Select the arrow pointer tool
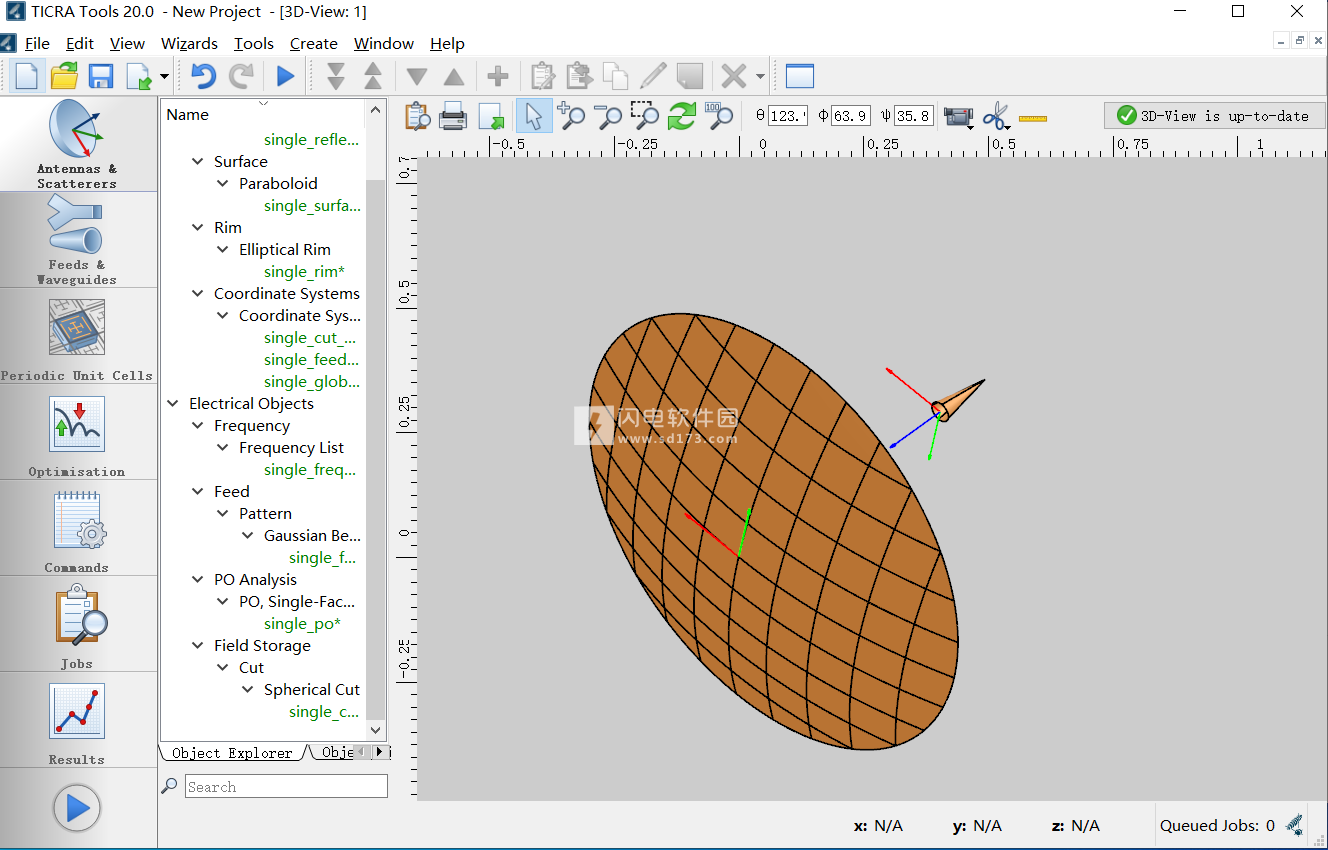The height and width of the screenshot is (850, 1328). [x=534, y=116]
